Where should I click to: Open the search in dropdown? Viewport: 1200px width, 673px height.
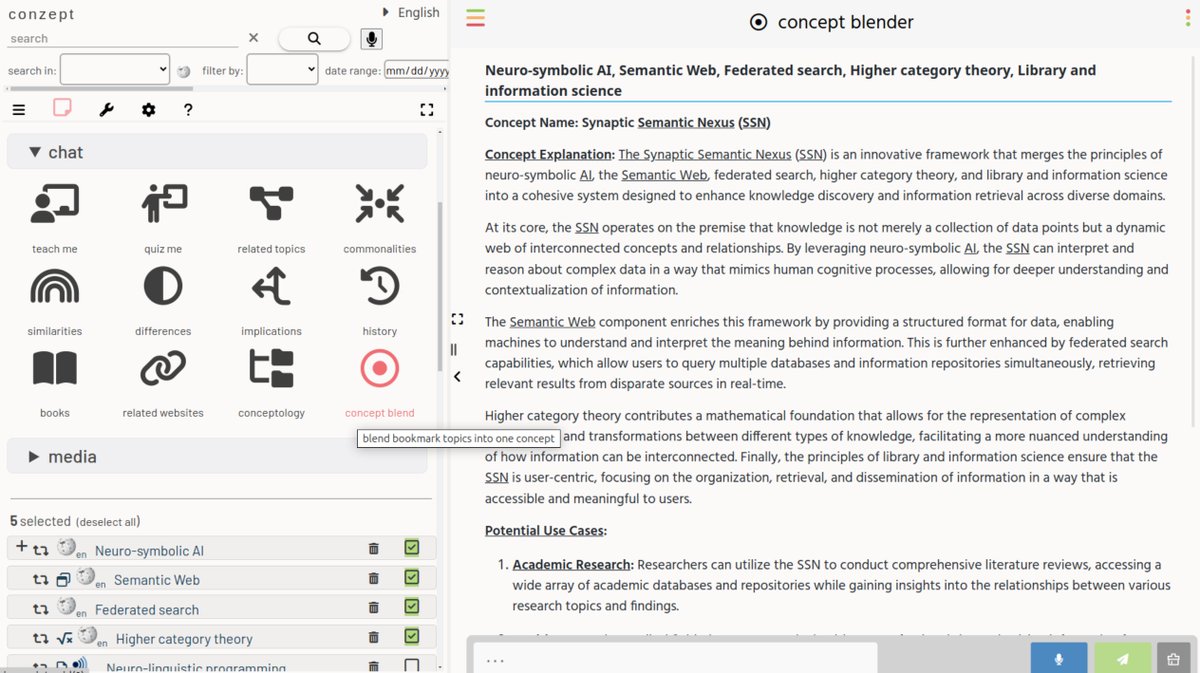(x=115, y=69)
